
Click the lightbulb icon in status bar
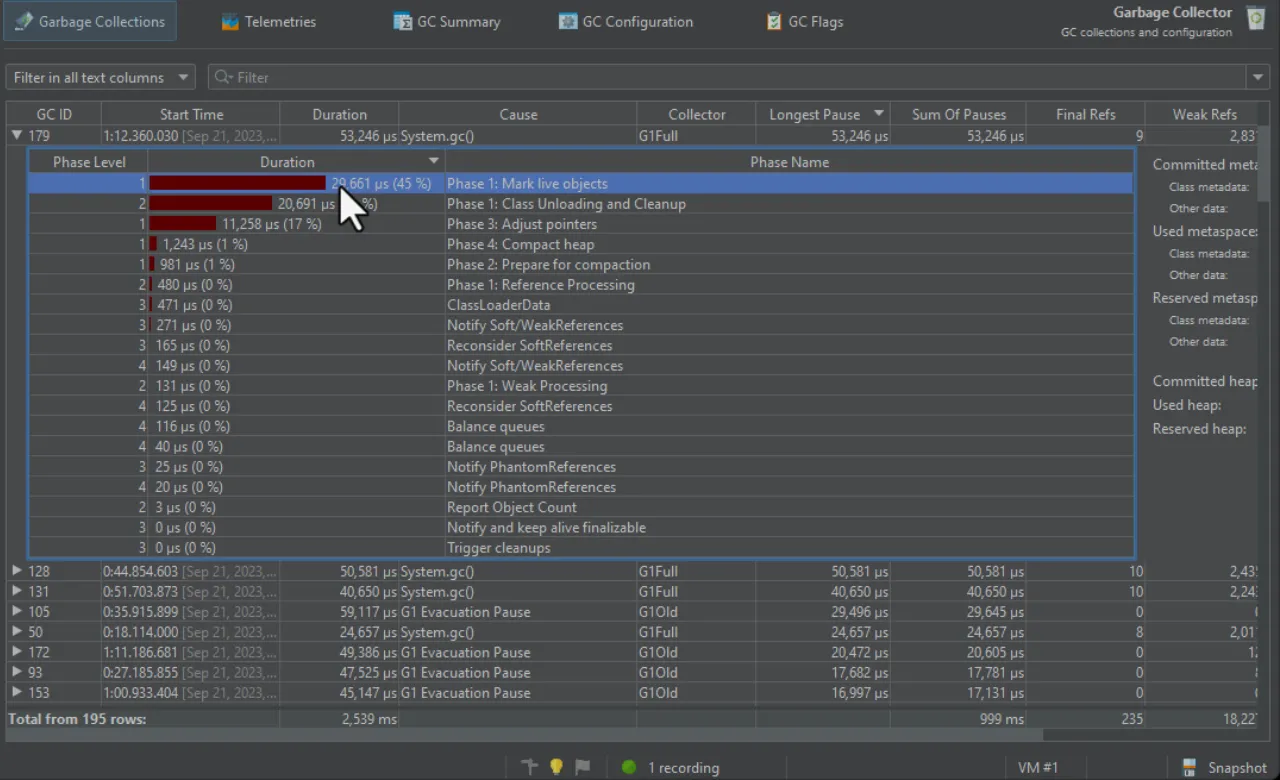pos(556,767)
